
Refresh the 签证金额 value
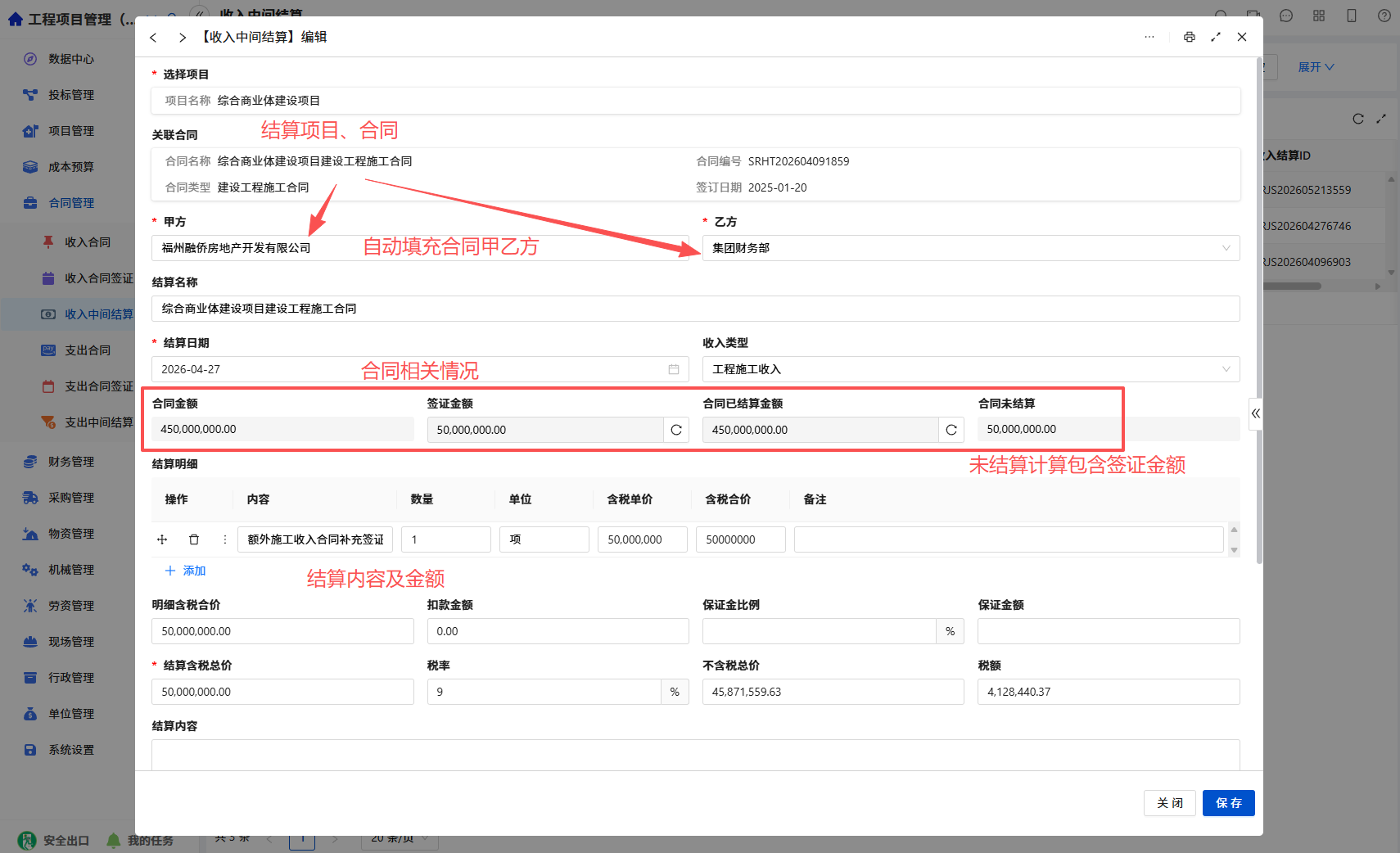click(676, 430)
